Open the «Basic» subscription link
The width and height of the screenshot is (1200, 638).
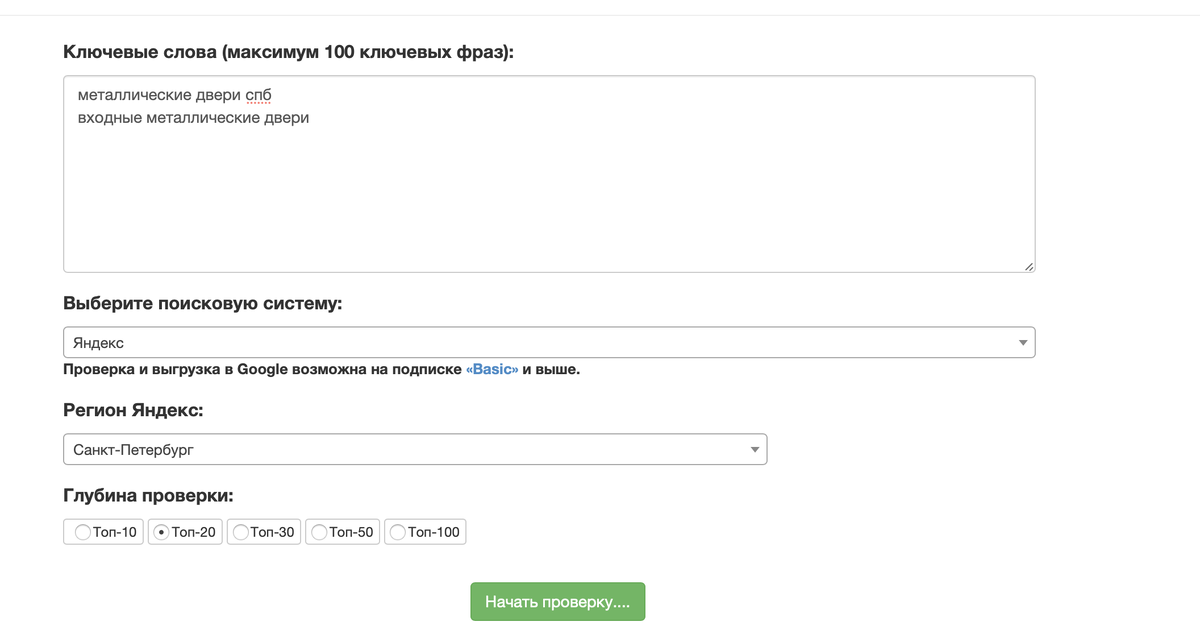tap(492, 370)
